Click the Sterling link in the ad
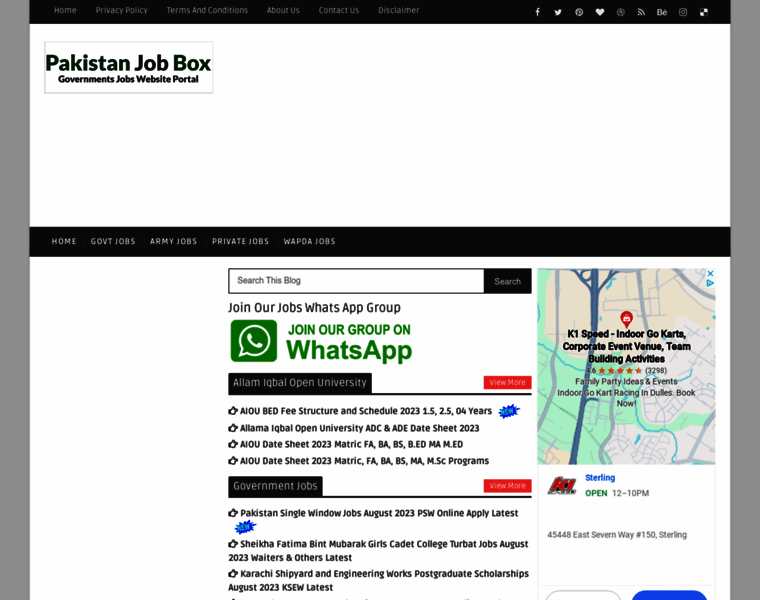This screenshot has width=760, height=600. pos(600,478)
